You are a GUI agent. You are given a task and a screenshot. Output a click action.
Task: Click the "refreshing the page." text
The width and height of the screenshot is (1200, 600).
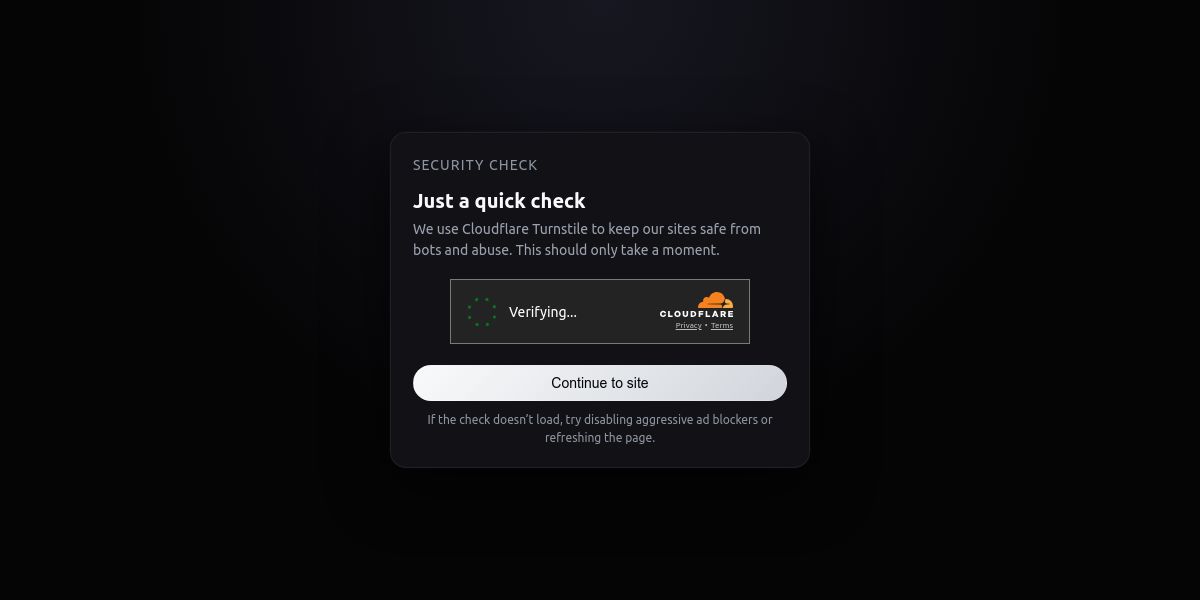point(600,437)
